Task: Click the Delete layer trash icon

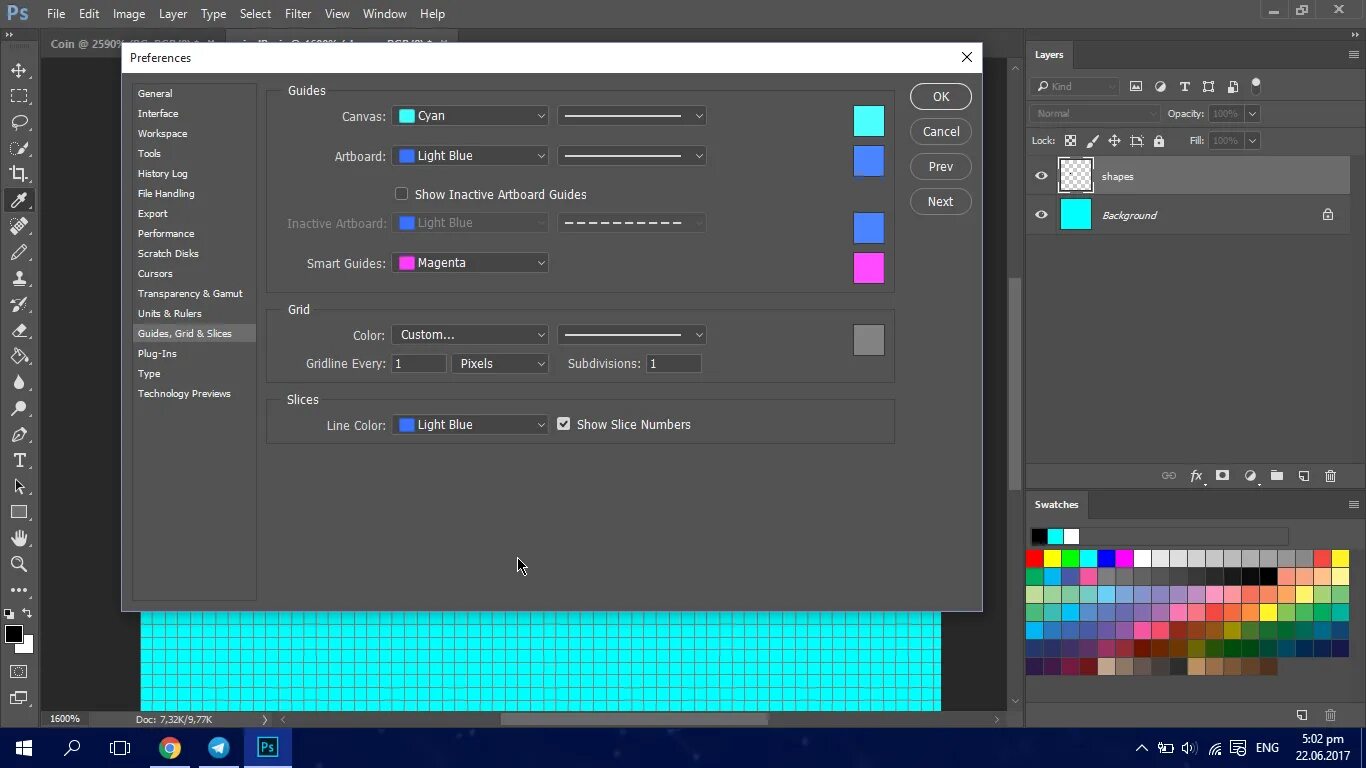Action: click(1330, 476)
